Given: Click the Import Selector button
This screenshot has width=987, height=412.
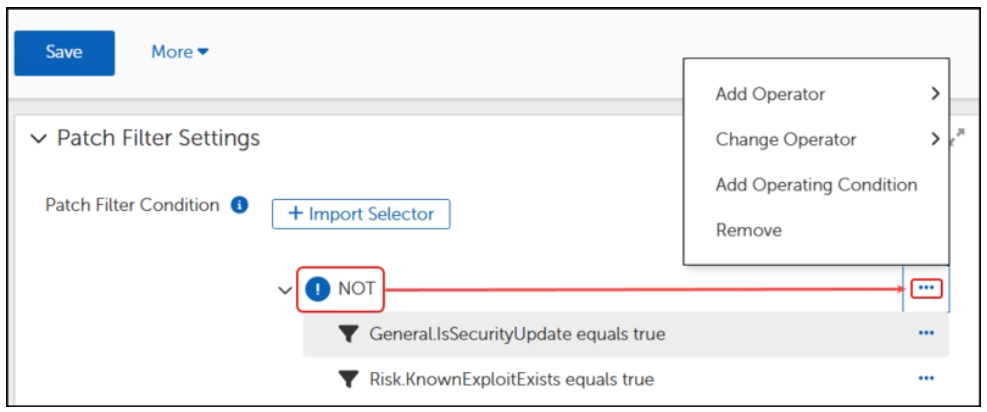Looking at the screenshot, I should [361, 213].
